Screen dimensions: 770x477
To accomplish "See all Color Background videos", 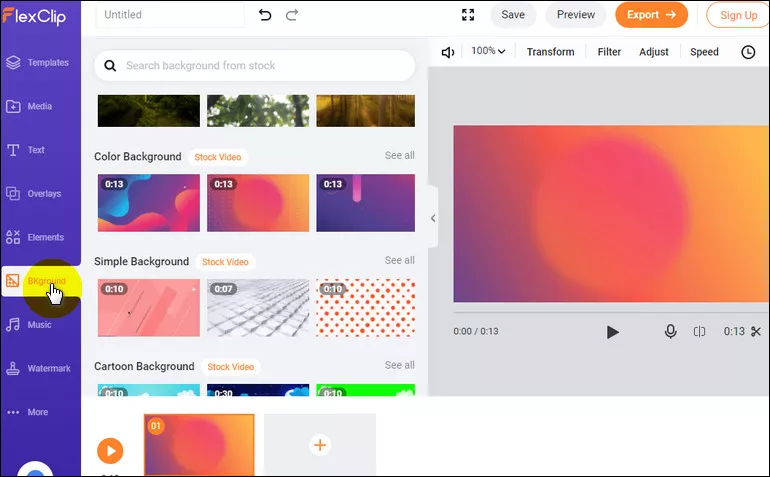I will tap(399, 155).
